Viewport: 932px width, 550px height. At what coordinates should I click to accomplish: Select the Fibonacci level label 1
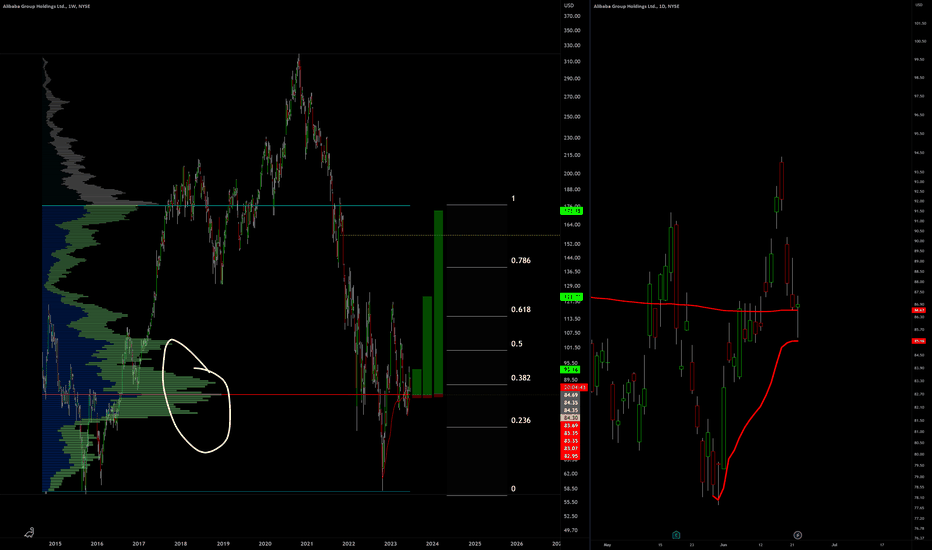point(513,199)
